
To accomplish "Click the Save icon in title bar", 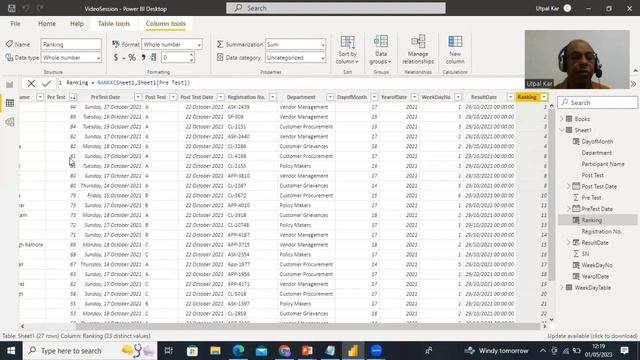I will point(11,8).
